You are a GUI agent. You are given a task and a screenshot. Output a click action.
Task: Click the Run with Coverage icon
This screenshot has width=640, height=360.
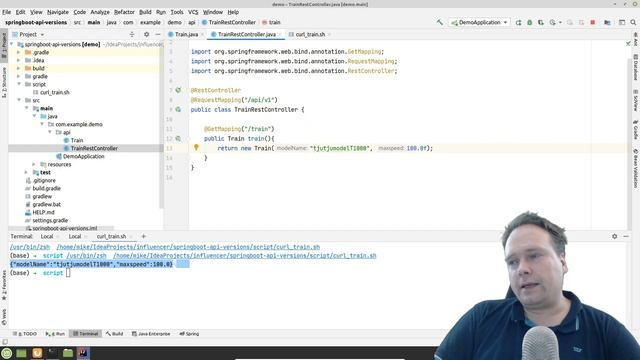541,22
